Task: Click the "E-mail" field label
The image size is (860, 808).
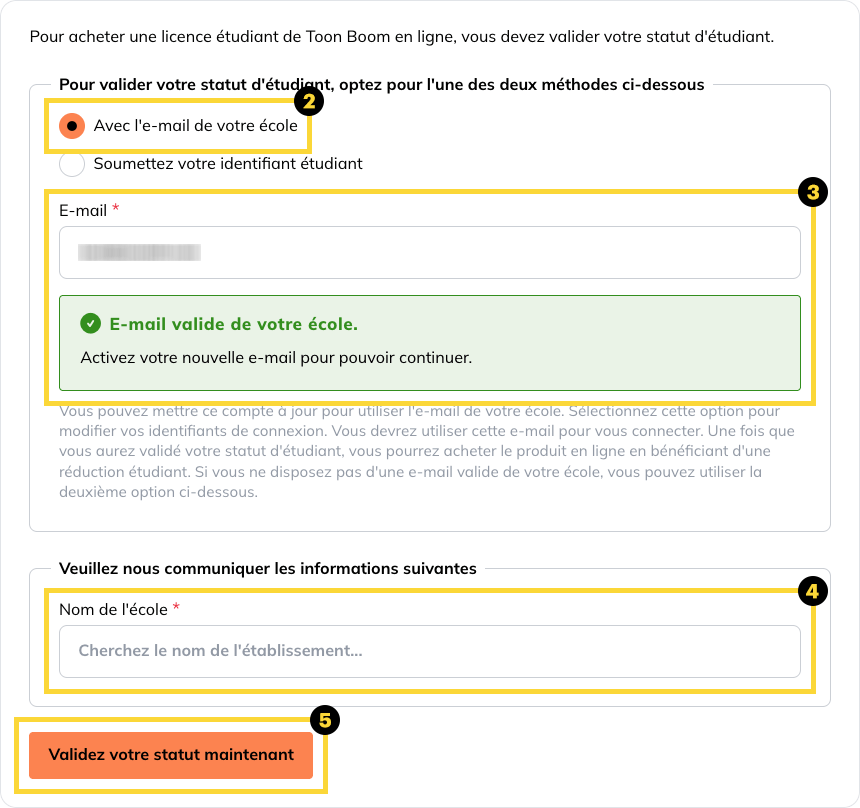Action: click(82, 210)
